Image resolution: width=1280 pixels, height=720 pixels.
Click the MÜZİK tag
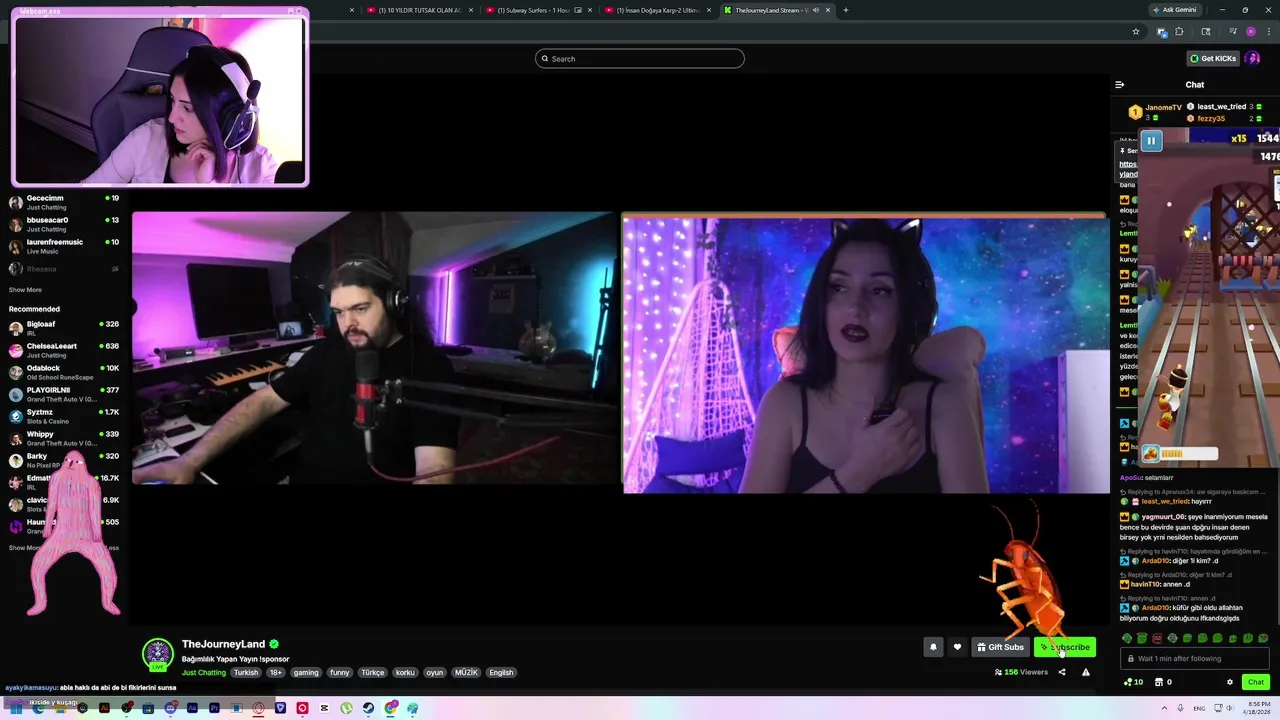466,673
